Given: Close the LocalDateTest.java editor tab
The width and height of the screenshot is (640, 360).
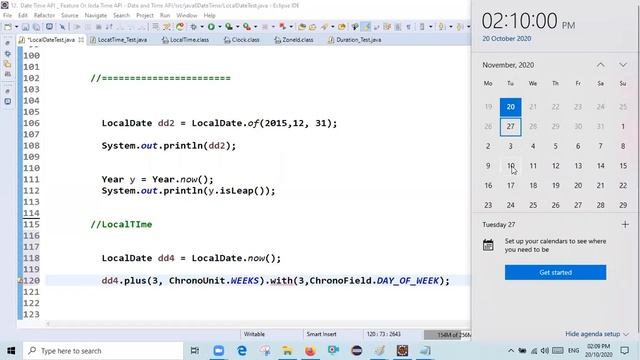Looking at the screenshot, I should tap(81, 40).
